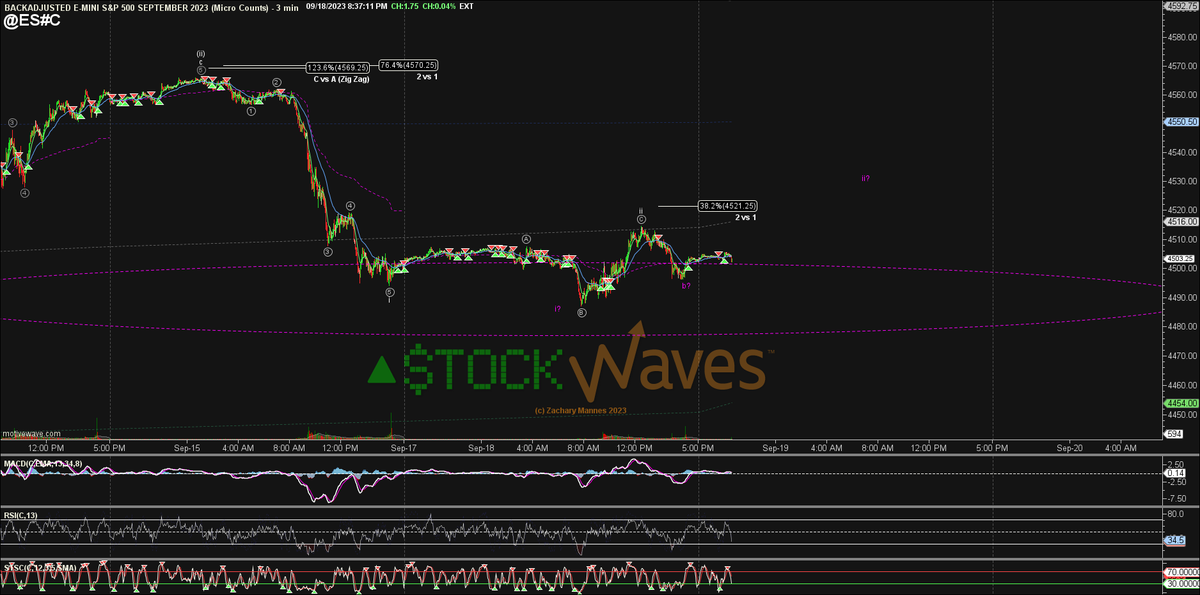1200x595 pixels.
Task: Click the 4470.00 price axis label
Action: [1184, 356]
